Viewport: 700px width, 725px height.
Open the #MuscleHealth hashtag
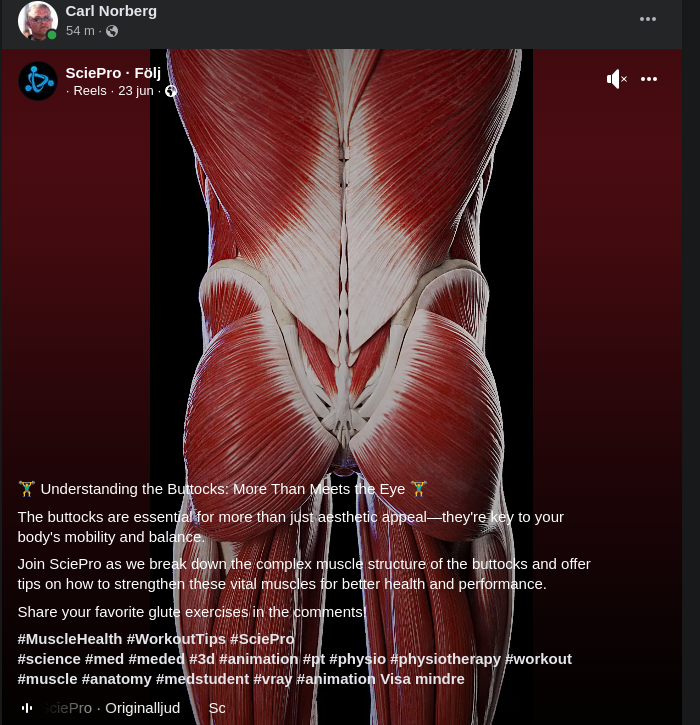click(x=69, y=638)
